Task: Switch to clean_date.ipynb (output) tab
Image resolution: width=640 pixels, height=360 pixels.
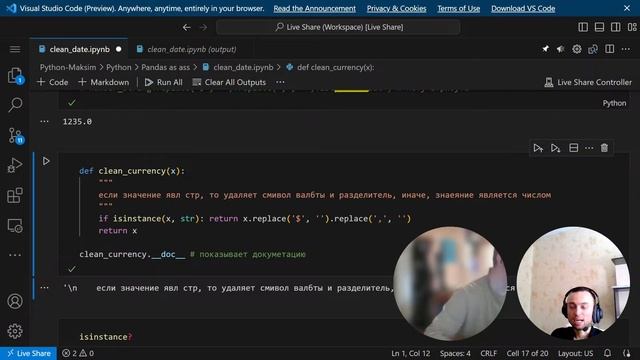Action: [x=191, y=49]
